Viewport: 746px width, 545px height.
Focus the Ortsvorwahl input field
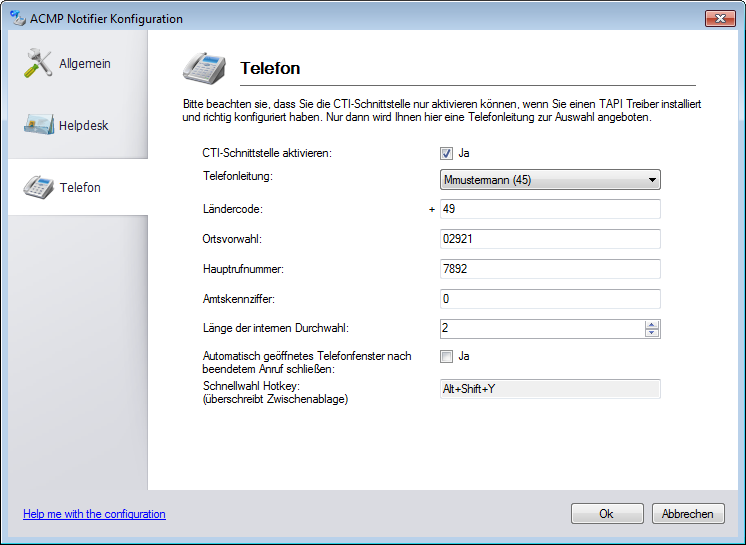tap(550, 239)
